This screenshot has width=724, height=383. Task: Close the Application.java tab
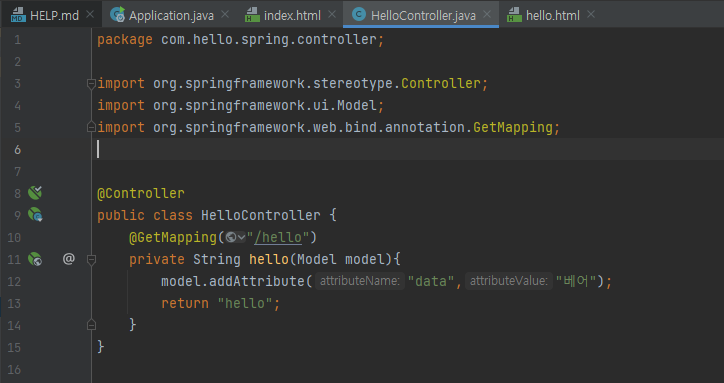[x=225, y=15]
